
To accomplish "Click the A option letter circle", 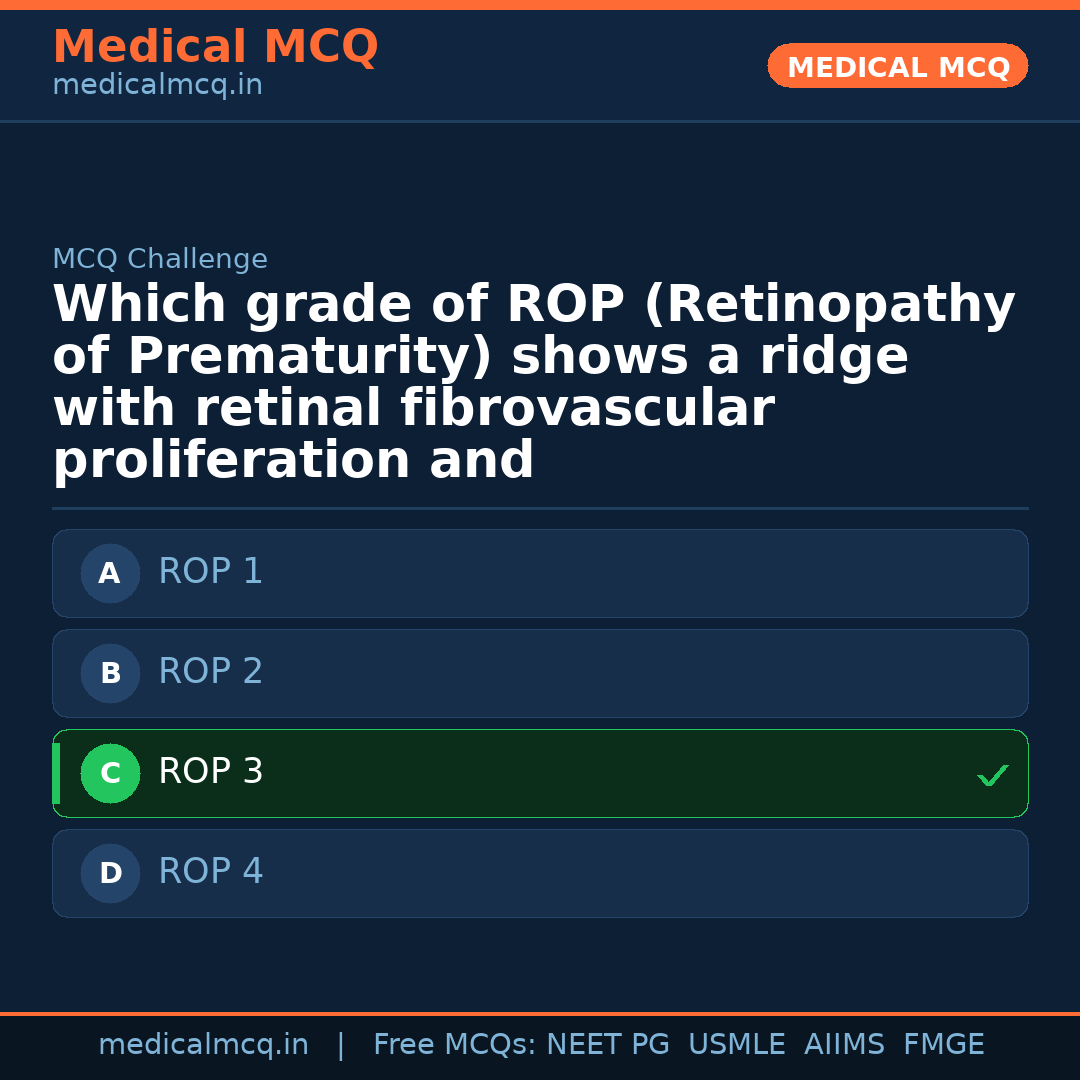I will point(110,574).
